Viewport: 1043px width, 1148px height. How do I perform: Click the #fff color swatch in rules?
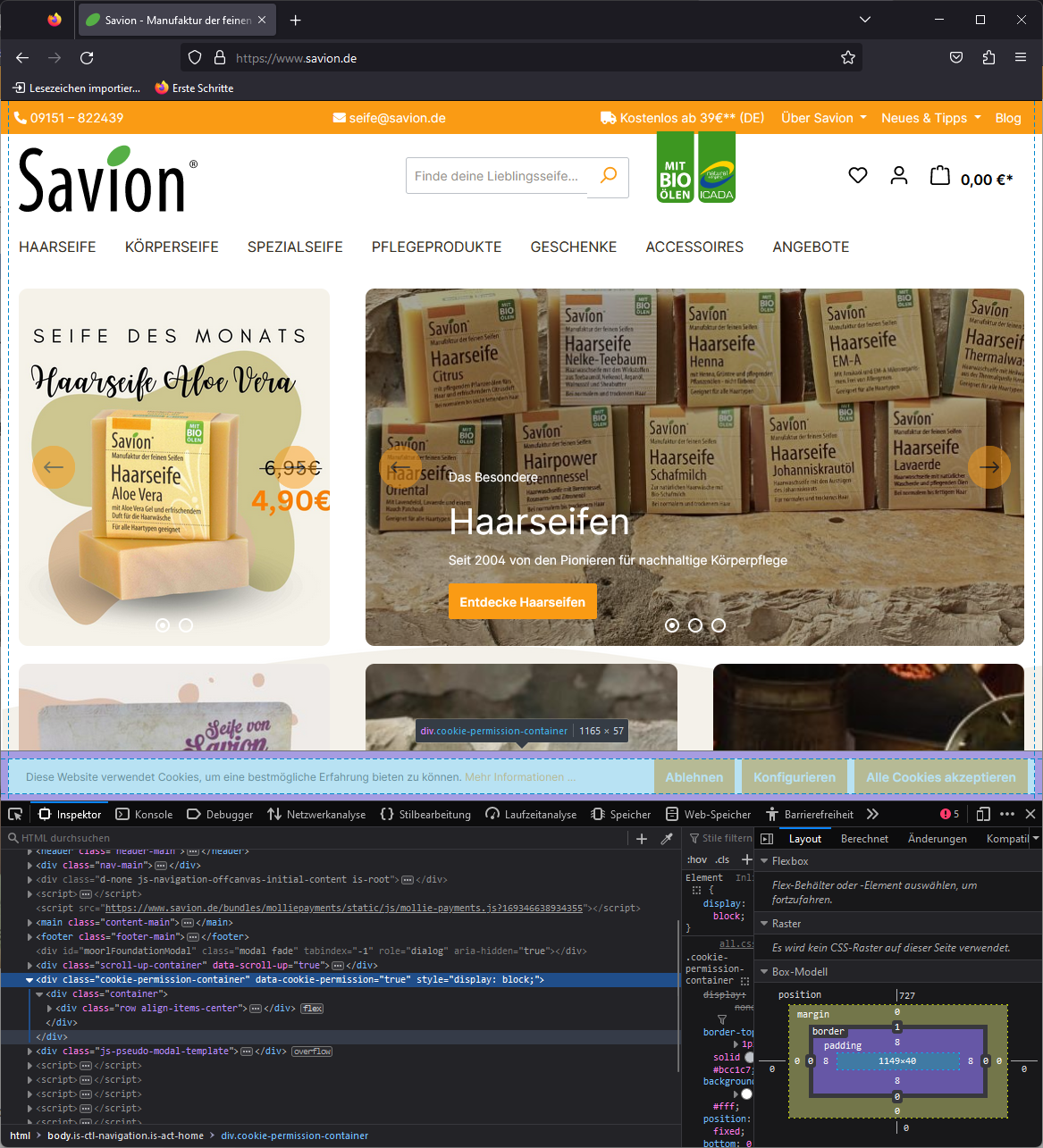746,1093
